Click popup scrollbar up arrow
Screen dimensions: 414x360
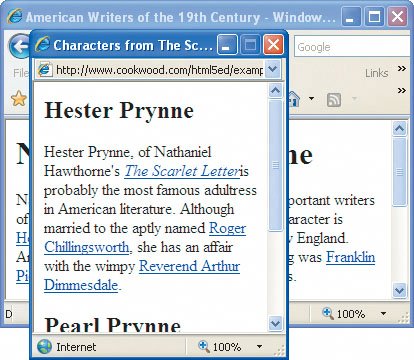click(x=275, y=90)
